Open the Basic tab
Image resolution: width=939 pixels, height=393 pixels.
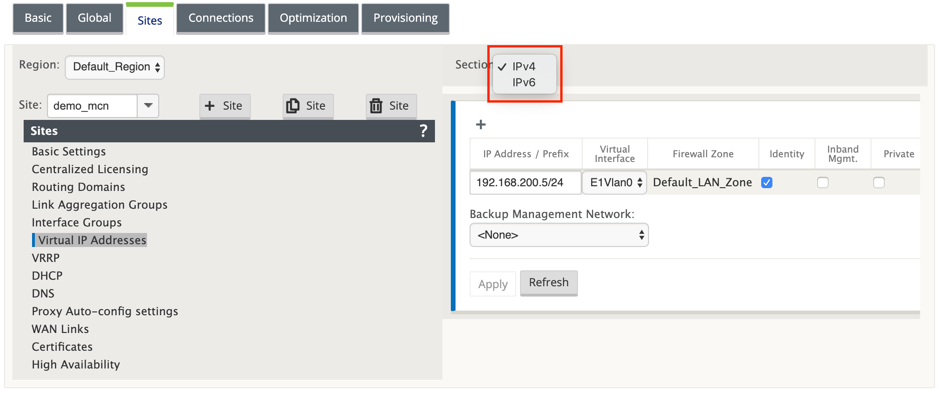38,19
